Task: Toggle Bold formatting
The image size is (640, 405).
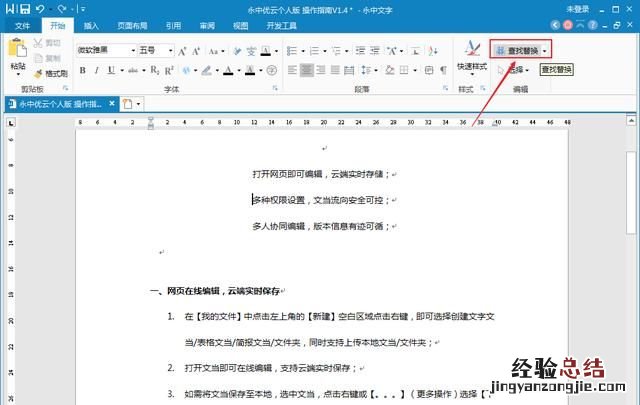Action: 82,71
